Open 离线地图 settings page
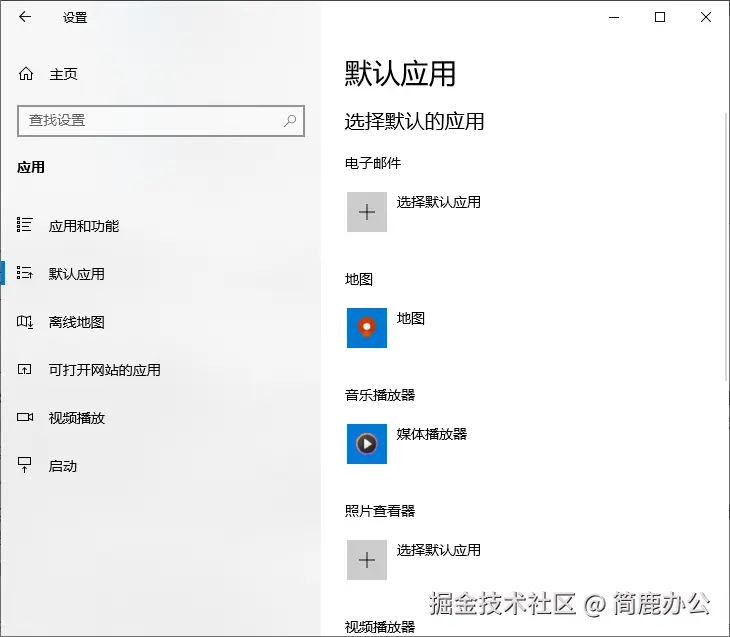Image resolution: width=730 pixels, height=637 pixels. pyautogui.click(x=77, y=322)
